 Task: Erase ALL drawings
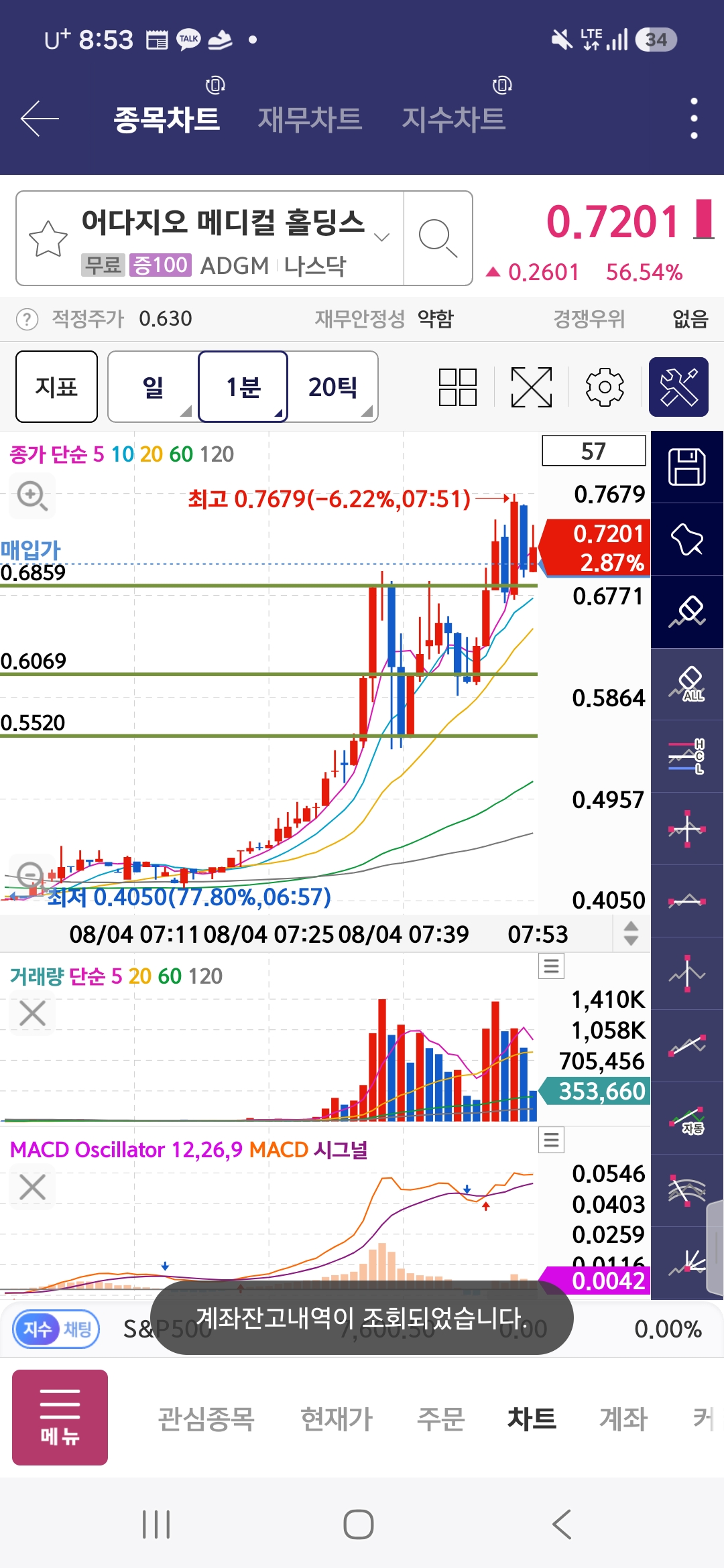tap(687, 684)
